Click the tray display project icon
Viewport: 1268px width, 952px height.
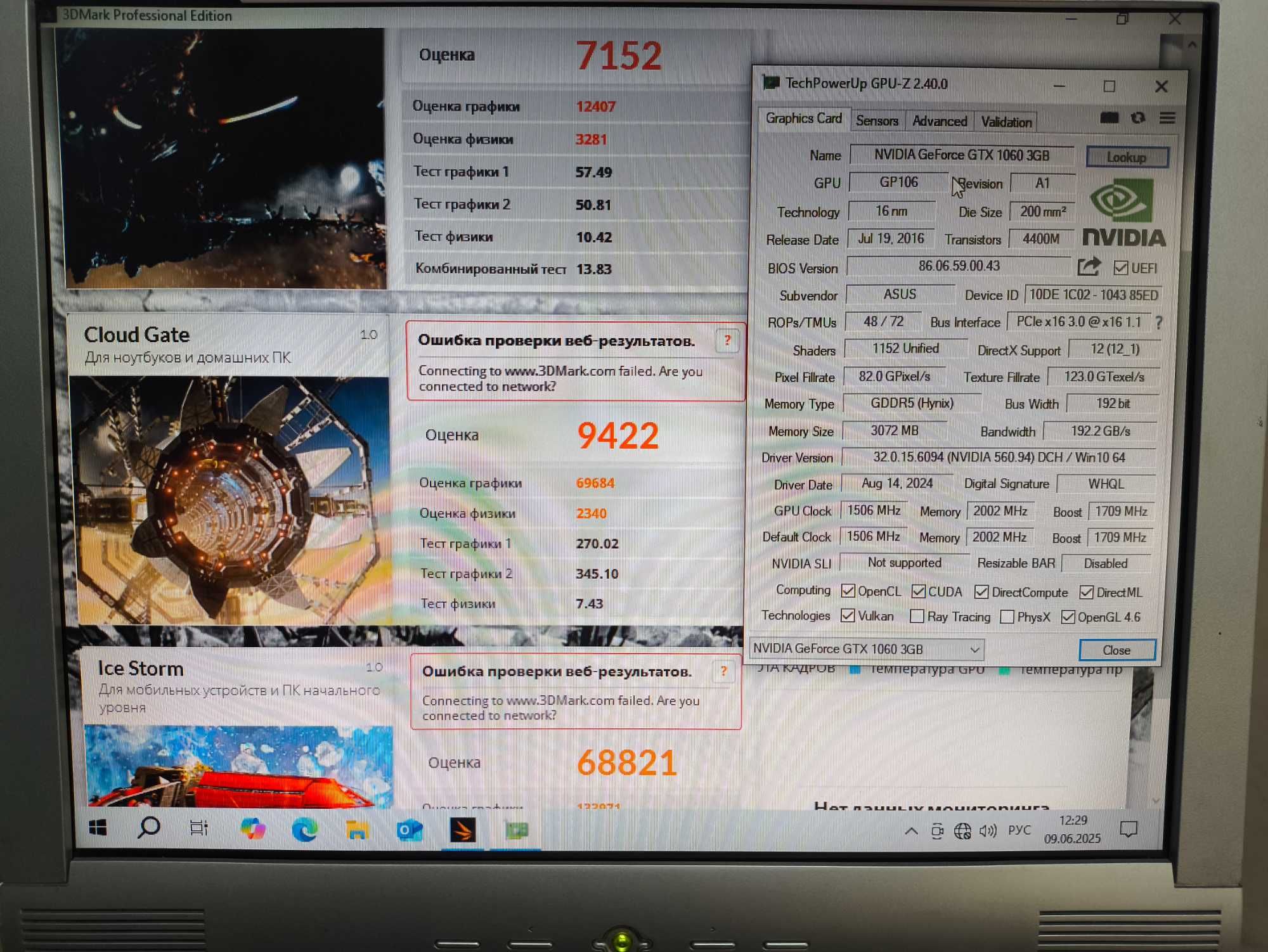937,830
